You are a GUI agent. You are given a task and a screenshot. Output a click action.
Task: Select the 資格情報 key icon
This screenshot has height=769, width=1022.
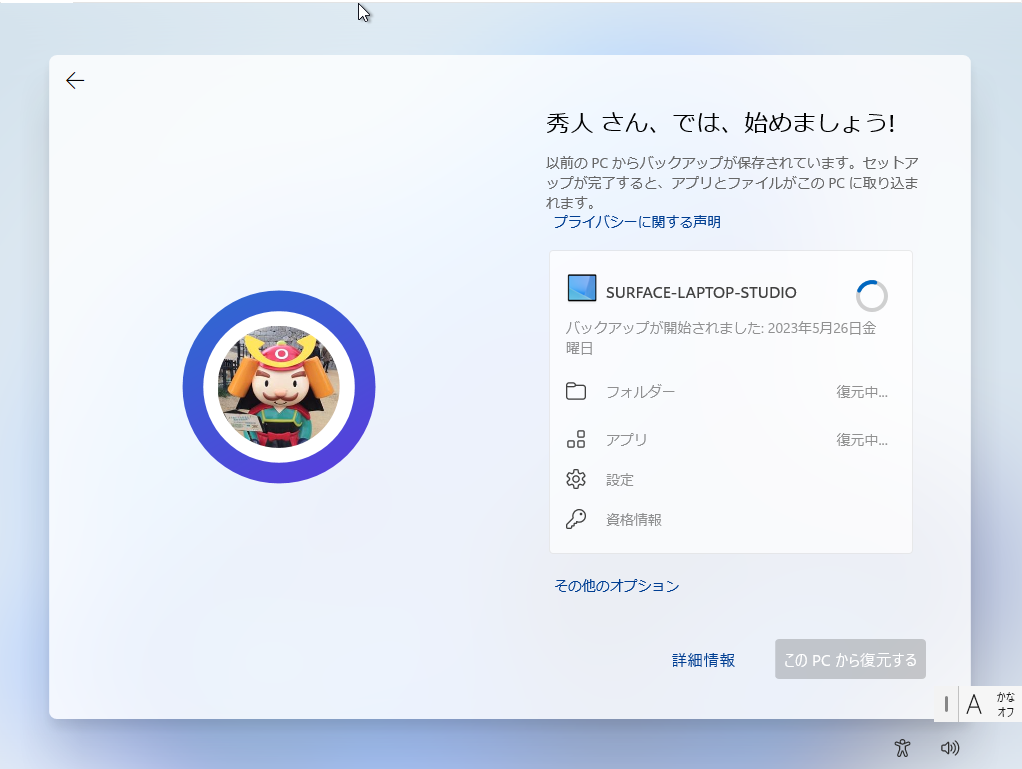tap(576, 519)
